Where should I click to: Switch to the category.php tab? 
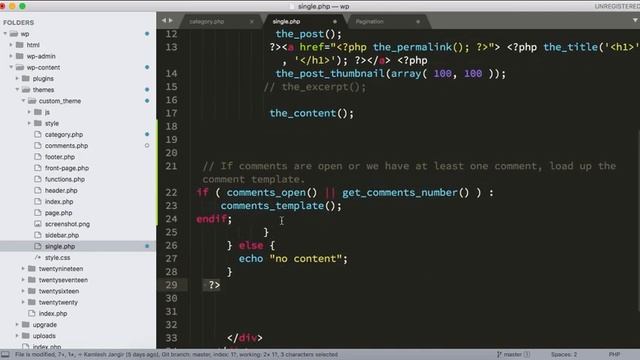coord(207,21)
